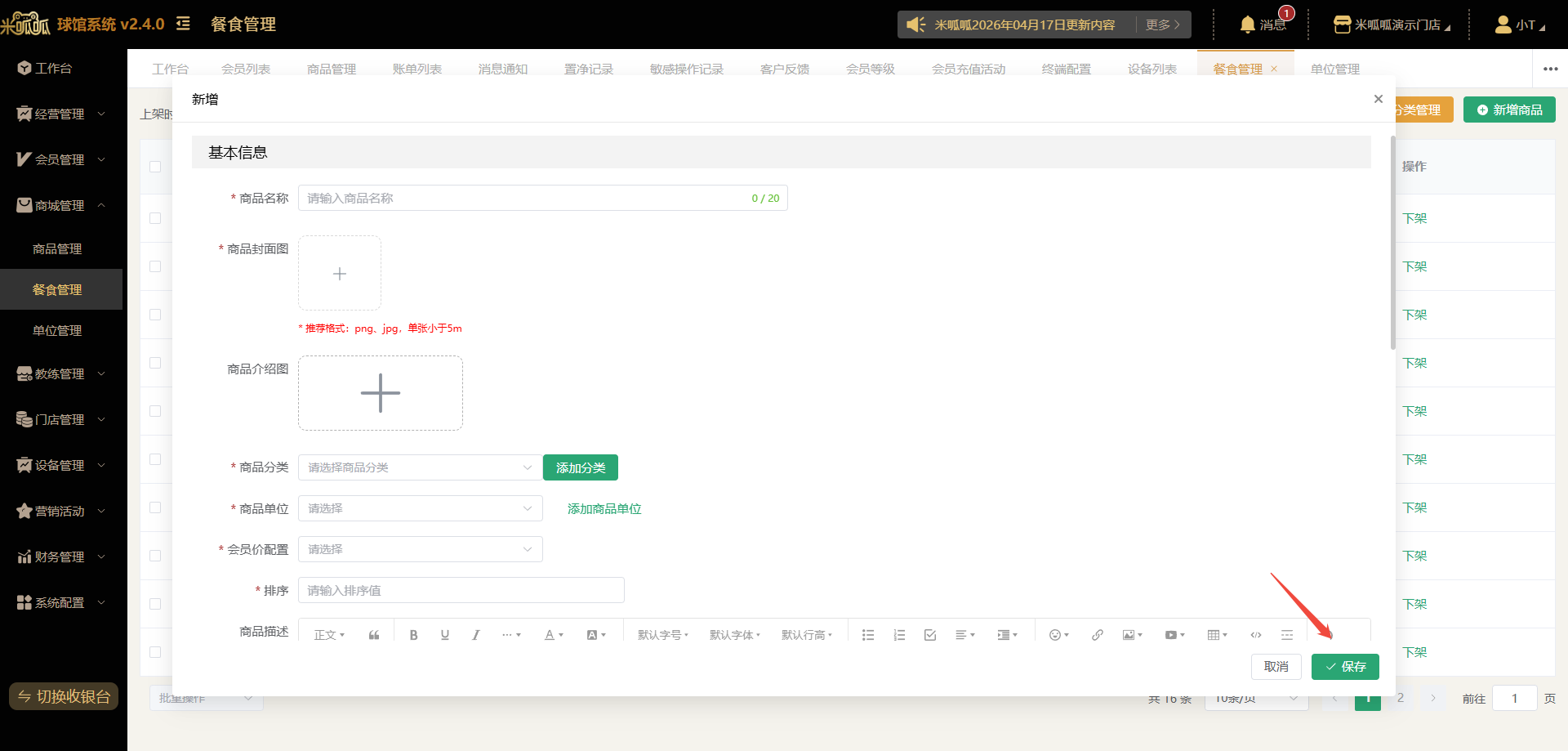Viewport: 1568px width, 751px height.
Task: Open the 消息 notification bell
Action: click(x=1262, y=25)
